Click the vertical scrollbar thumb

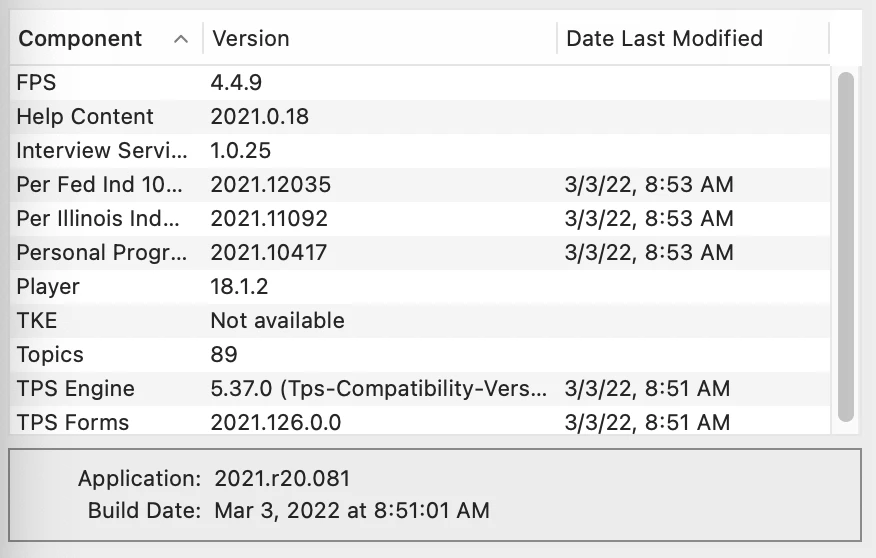pyautogui.click(x=846, y=247)
